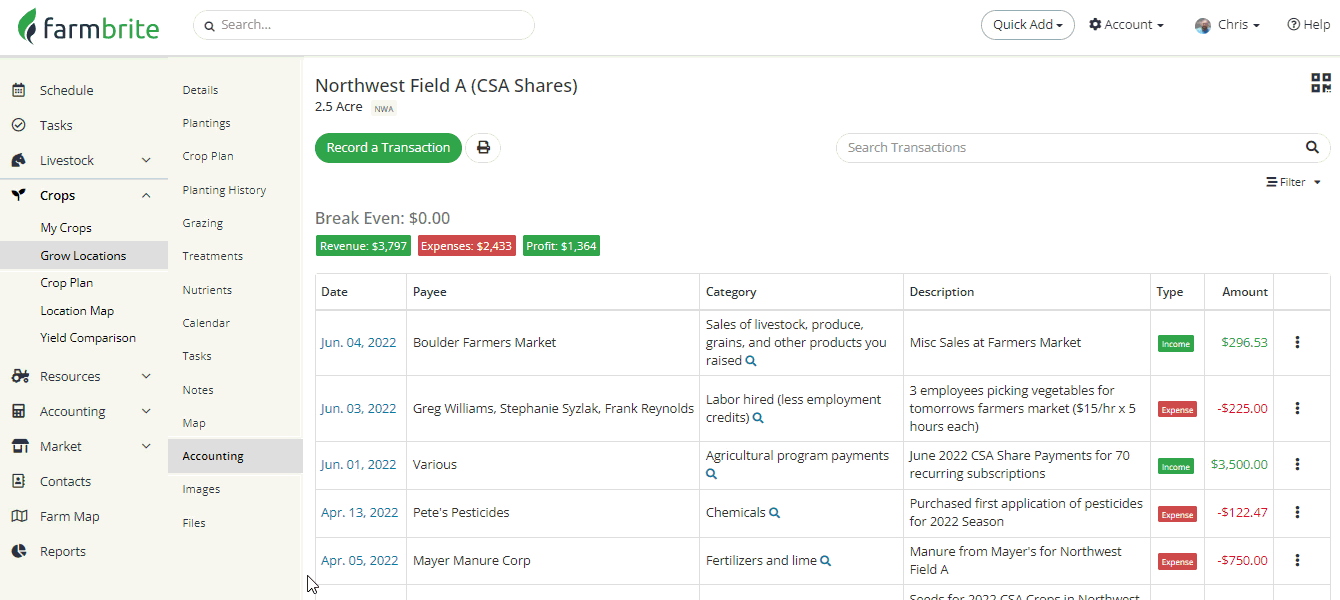Click the NWA tag label
Viewport: 1340px width, 600px height.
[x=384, y=108]
